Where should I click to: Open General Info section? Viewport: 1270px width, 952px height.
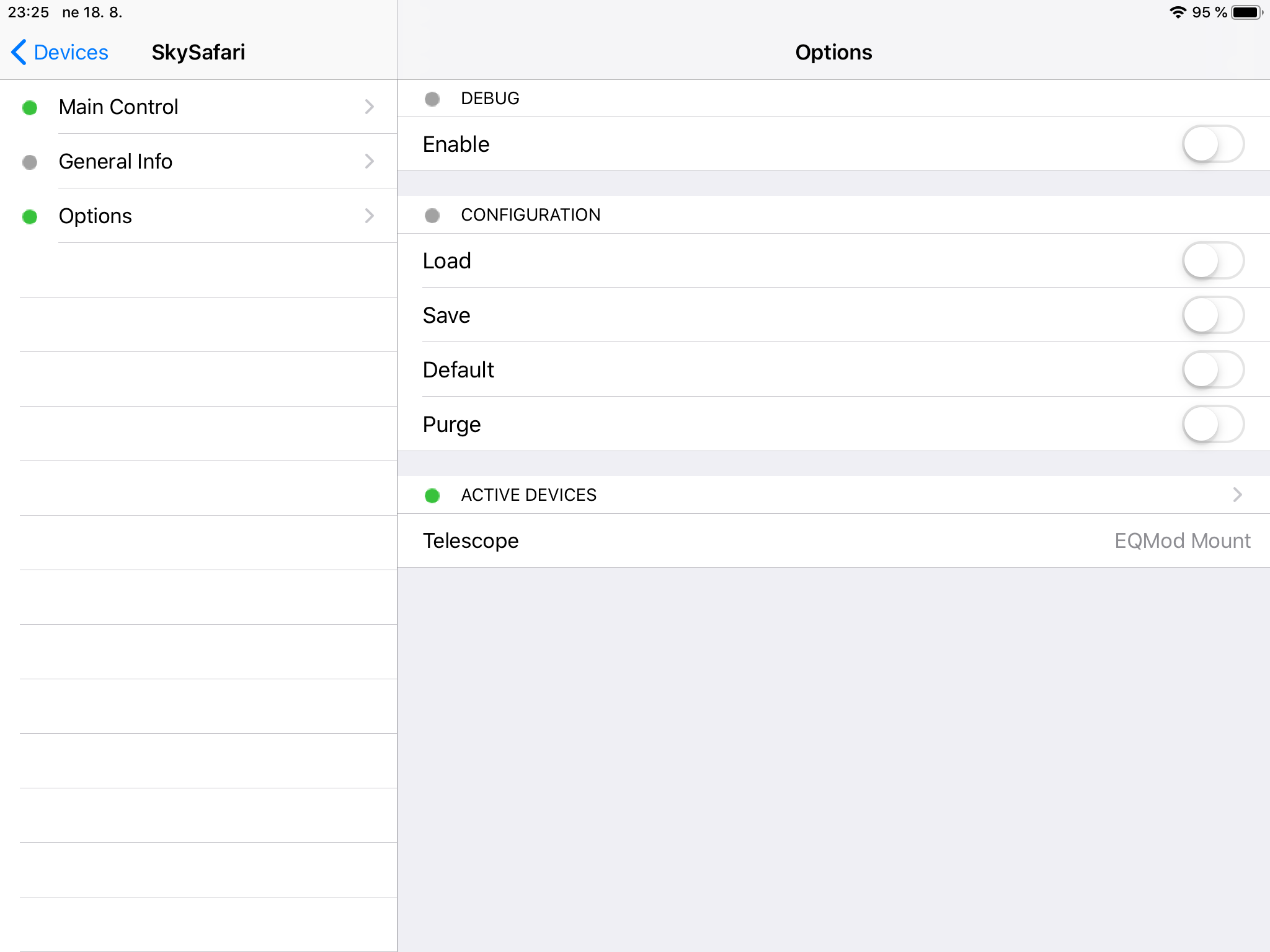pos(198,161)
